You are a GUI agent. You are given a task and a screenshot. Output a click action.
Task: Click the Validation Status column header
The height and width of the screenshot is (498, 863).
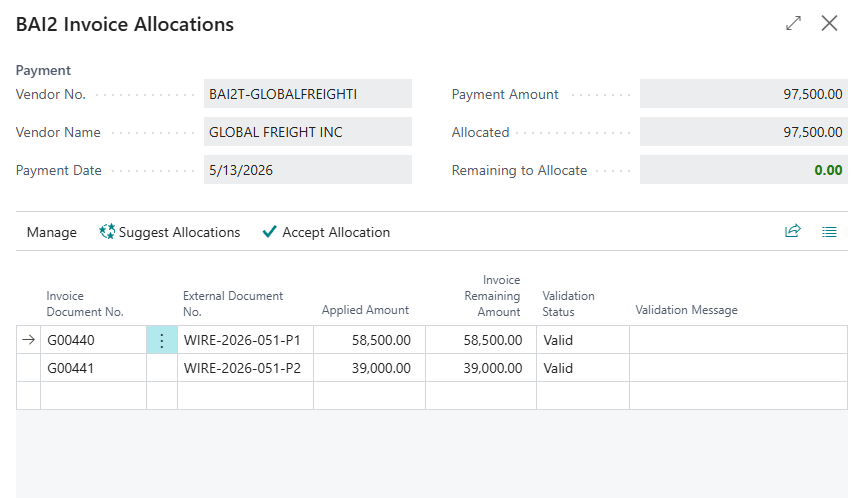(x=568, y=304)
